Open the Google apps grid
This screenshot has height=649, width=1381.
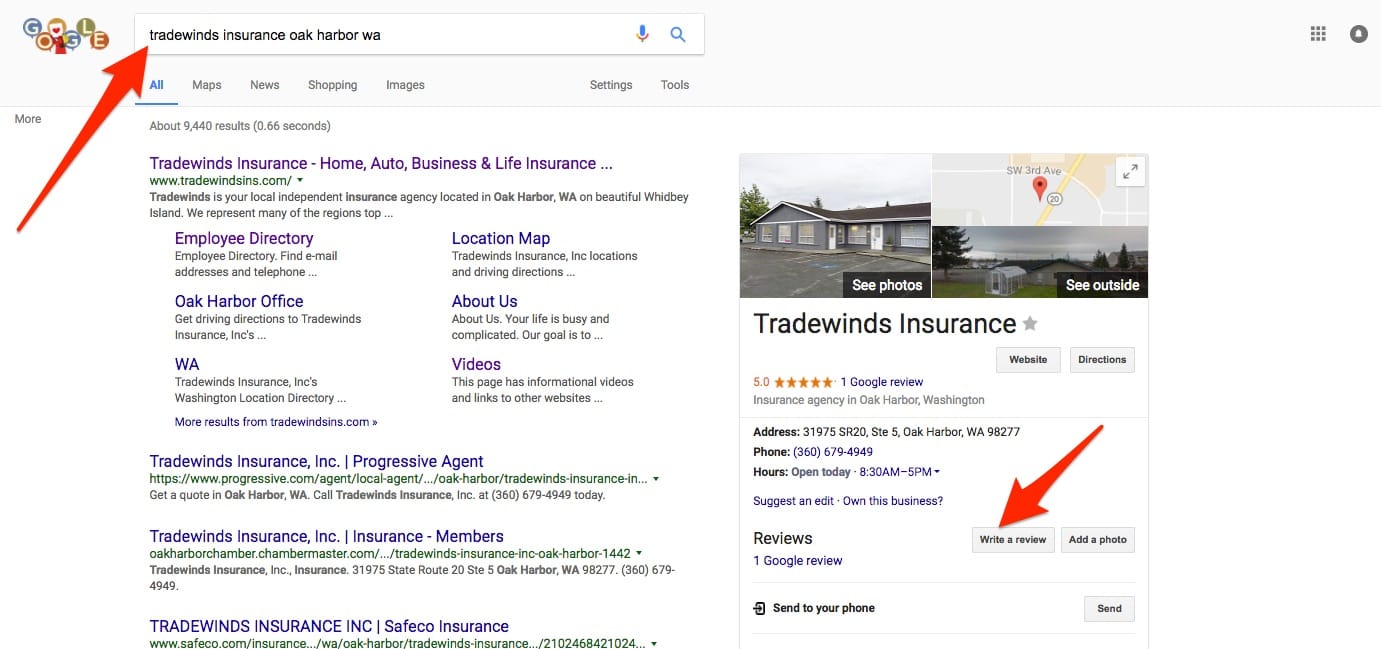pos(1318,34)
